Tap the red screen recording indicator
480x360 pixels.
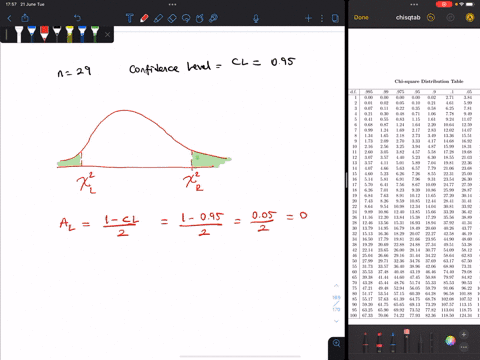444,4
